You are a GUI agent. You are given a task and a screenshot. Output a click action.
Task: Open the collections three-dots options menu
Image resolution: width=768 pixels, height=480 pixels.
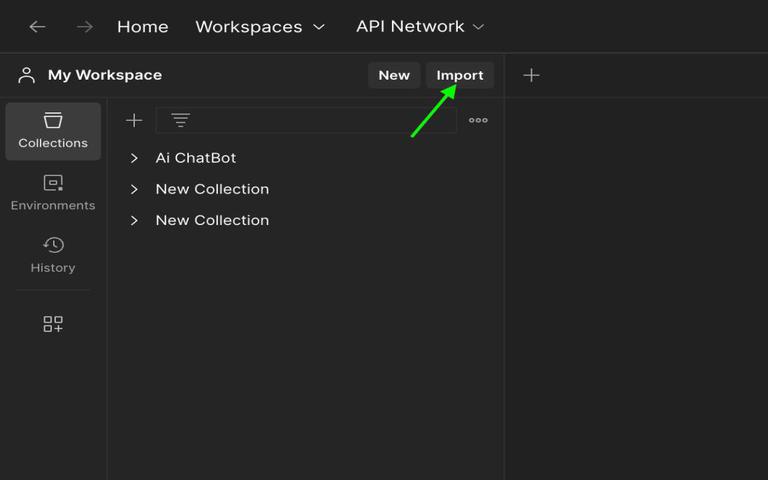pos(478,120)
